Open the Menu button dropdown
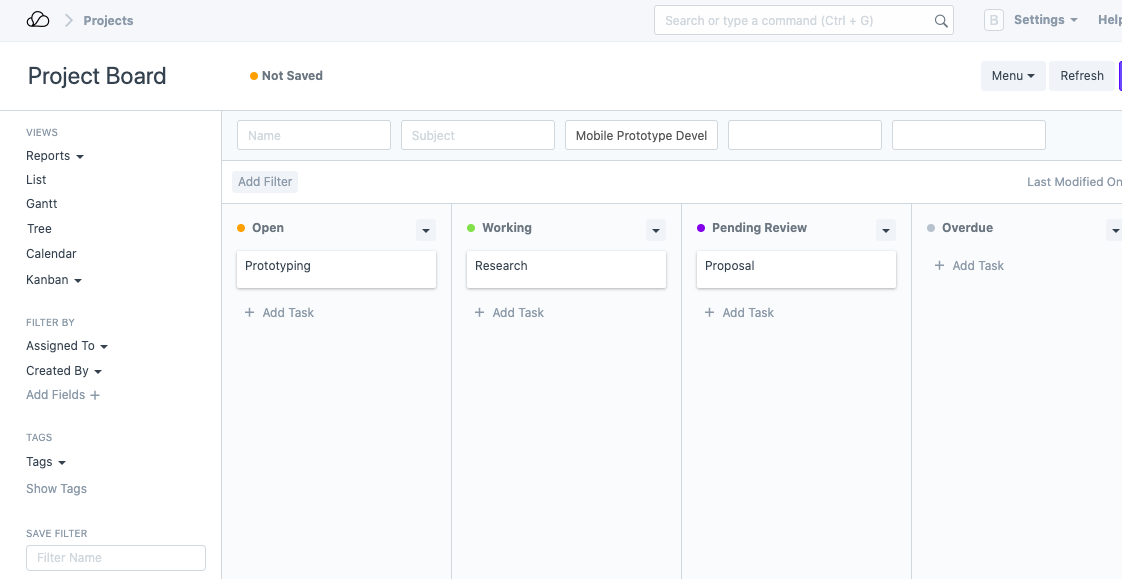1122x579 pixels. [1012, 76]
